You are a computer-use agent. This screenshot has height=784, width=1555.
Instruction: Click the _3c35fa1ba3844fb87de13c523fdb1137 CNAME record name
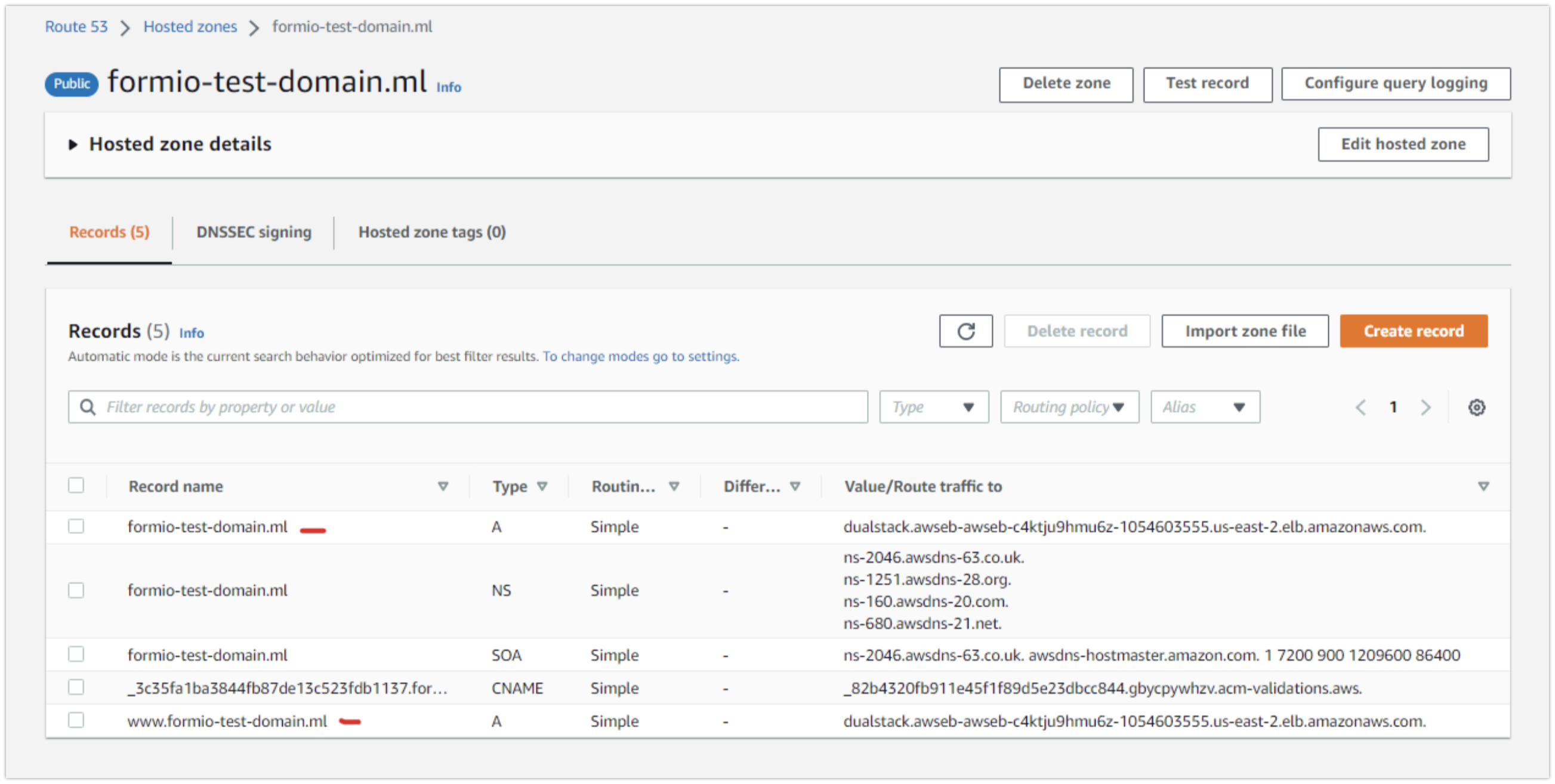(288, 688)
